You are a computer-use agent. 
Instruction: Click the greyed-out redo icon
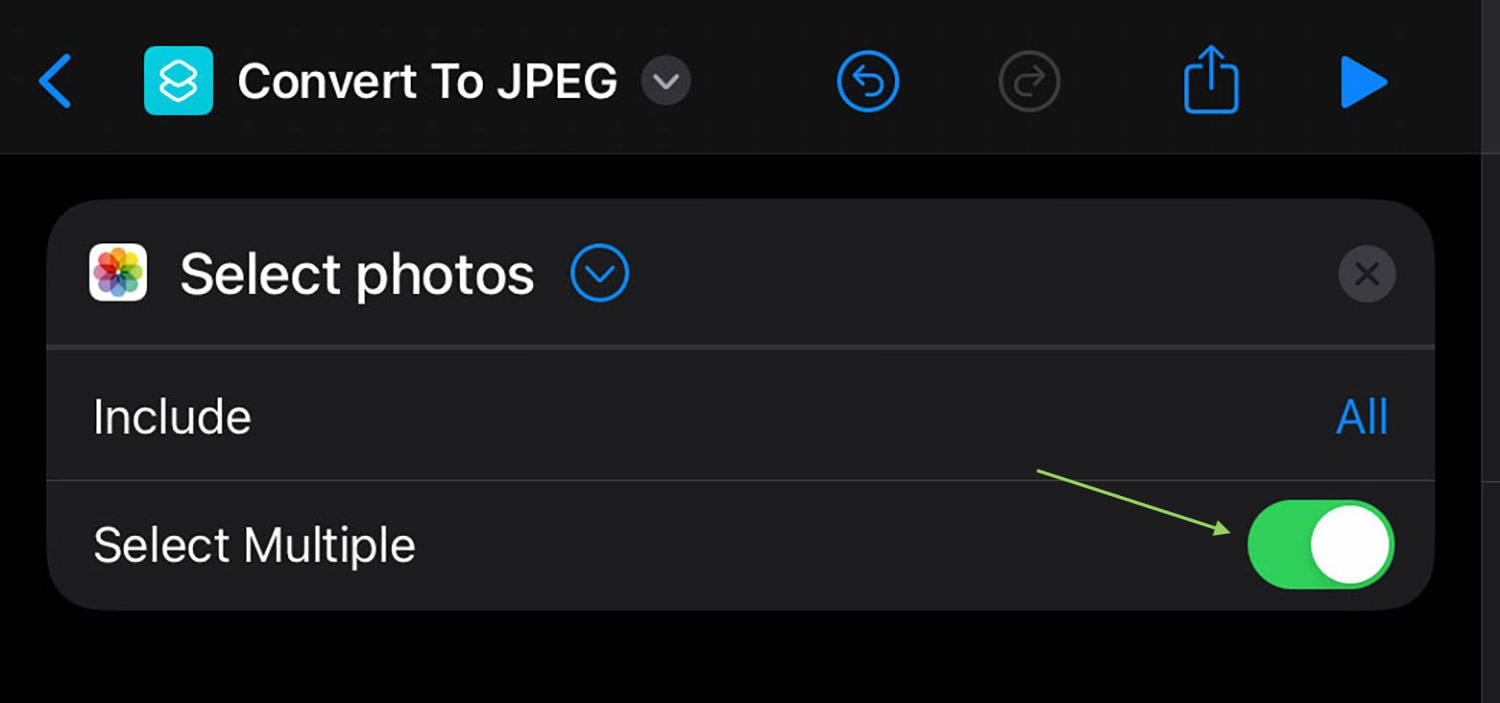tap(1029, 81)
